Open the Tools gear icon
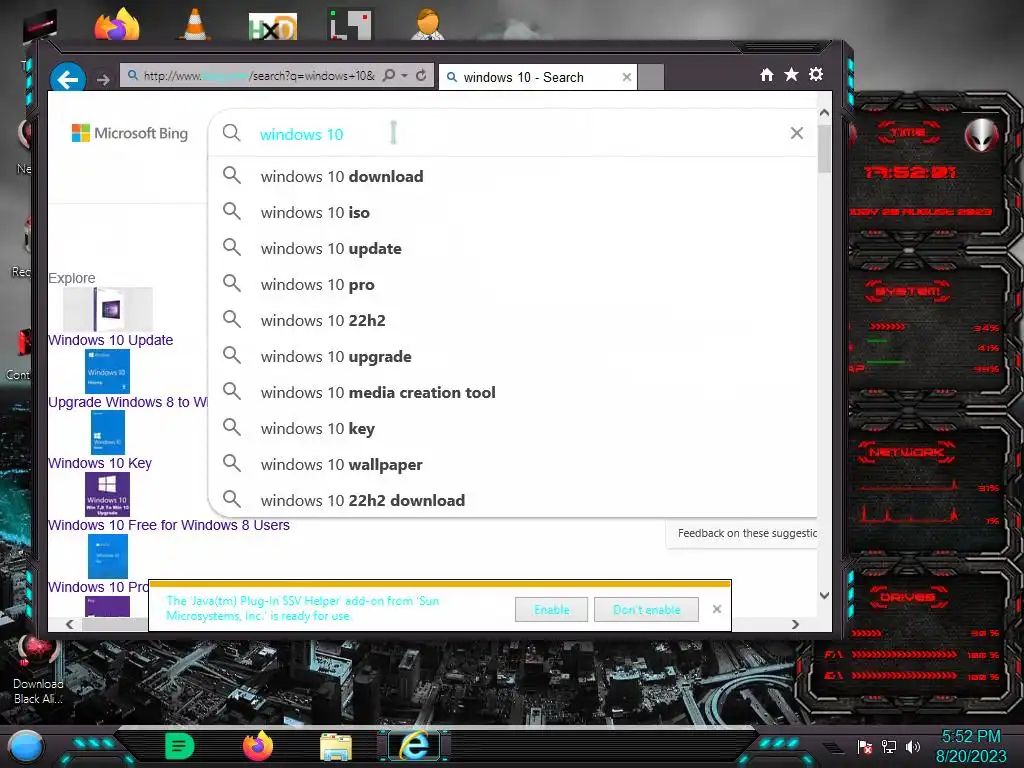Image resolution: width=1024 pixels, height=768 pixels. [x=816, y=74]
